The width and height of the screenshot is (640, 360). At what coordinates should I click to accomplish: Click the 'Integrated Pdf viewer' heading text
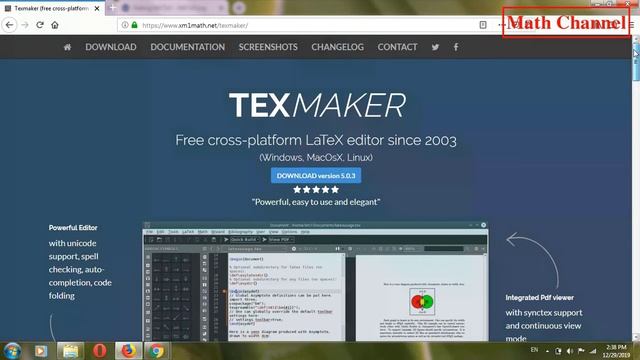540,298
